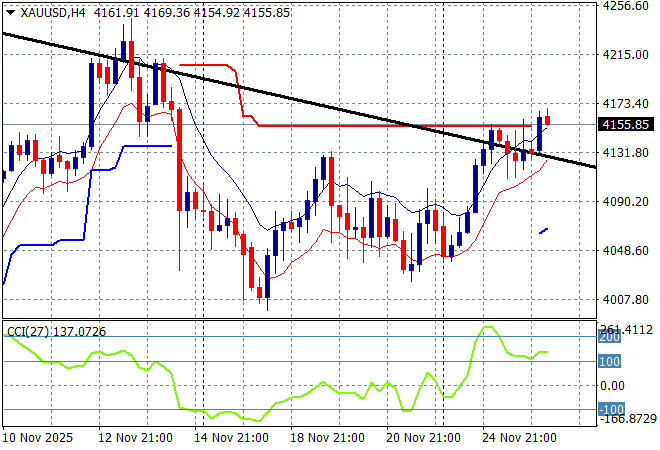Click the CCI -100 level label
The image size is (660, 450).
click(x=611, y=409)
